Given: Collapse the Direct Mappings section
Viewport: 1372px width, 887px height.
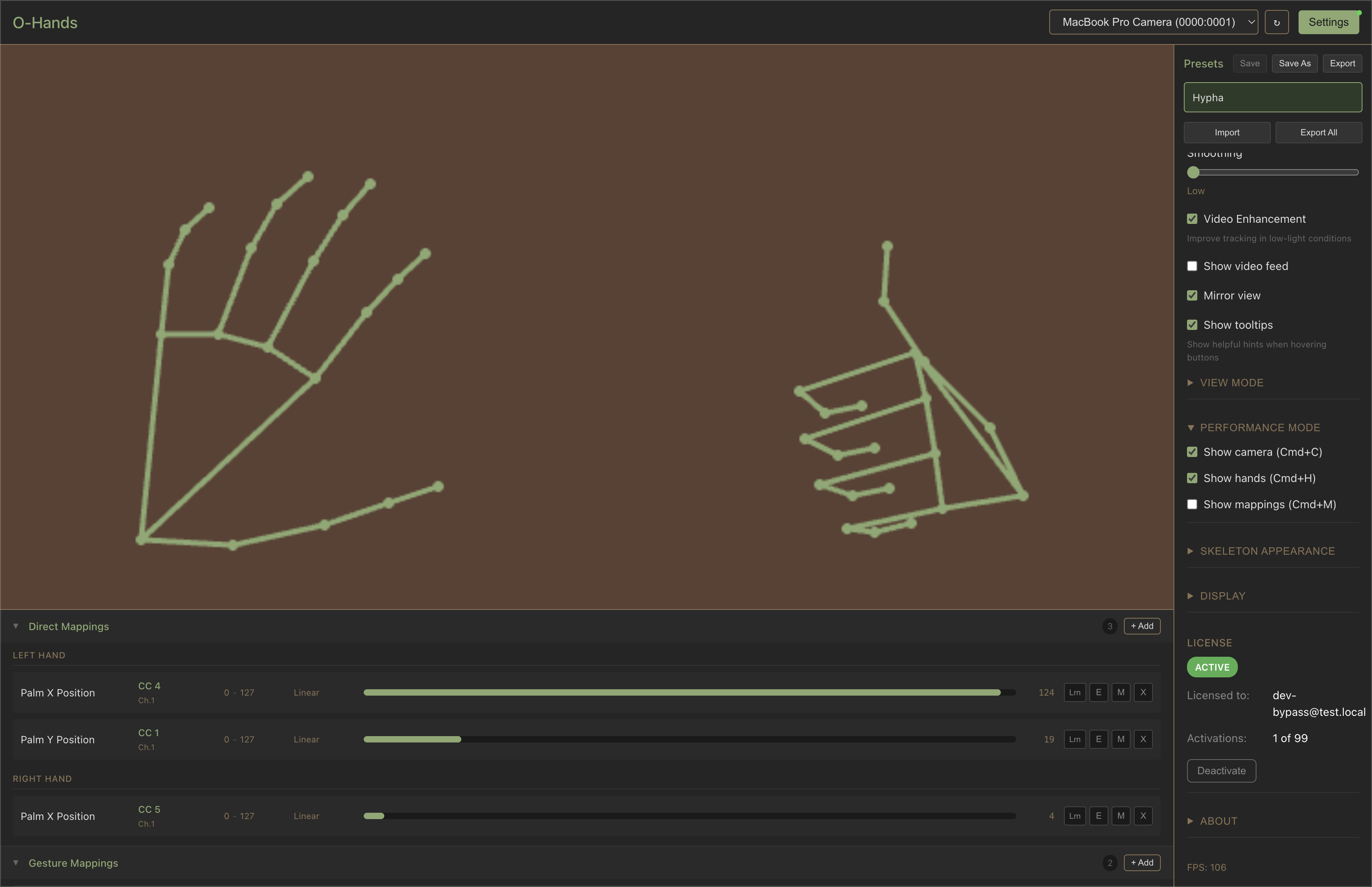Looking at the screenshot, I should click(x=68, y=626).
